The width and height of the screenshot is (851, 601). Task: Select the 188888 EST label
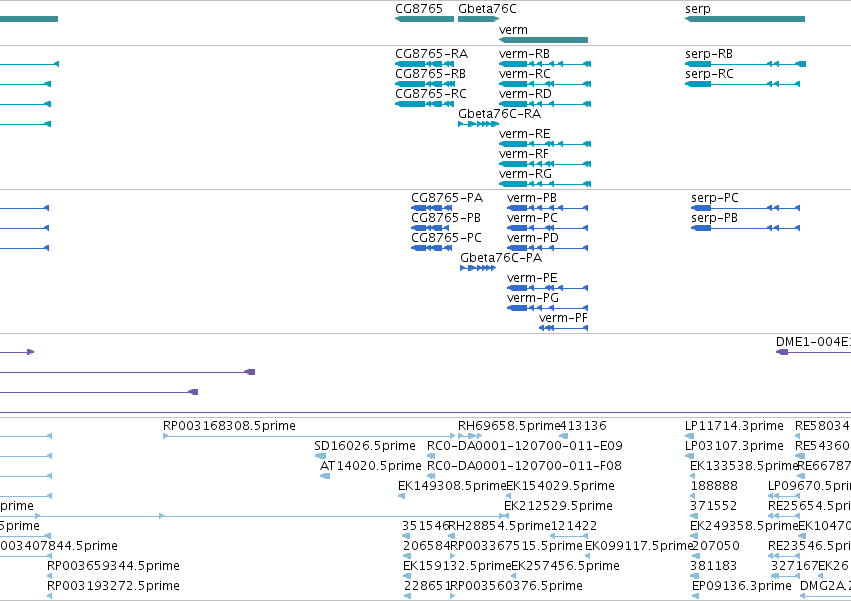[714, 486]
